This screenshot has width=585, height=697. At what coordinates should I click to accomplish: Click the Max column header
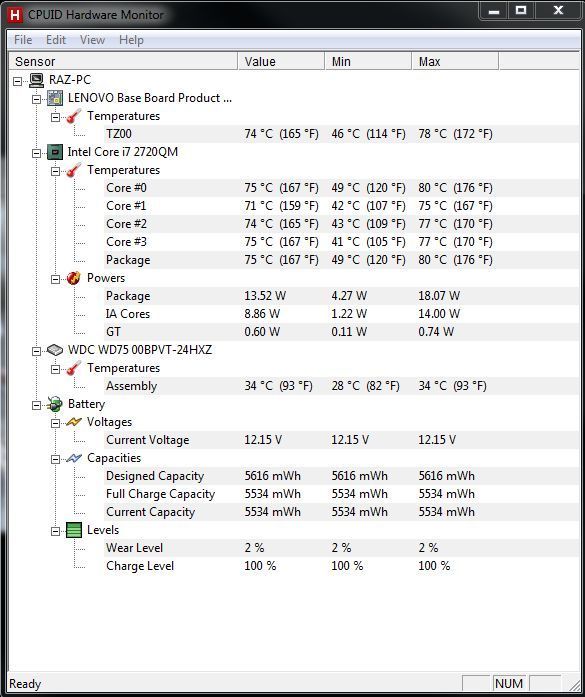pos(455,61)
